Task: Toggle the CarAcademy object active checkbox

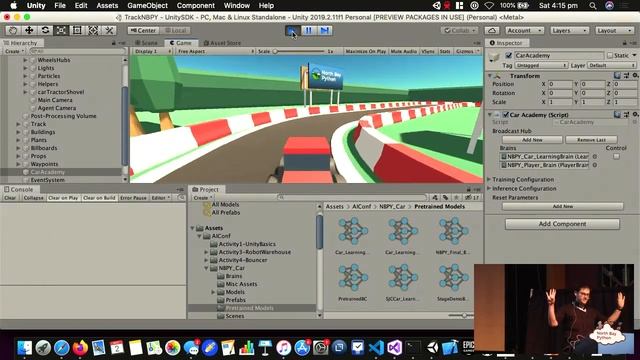Action: (509, 55)
